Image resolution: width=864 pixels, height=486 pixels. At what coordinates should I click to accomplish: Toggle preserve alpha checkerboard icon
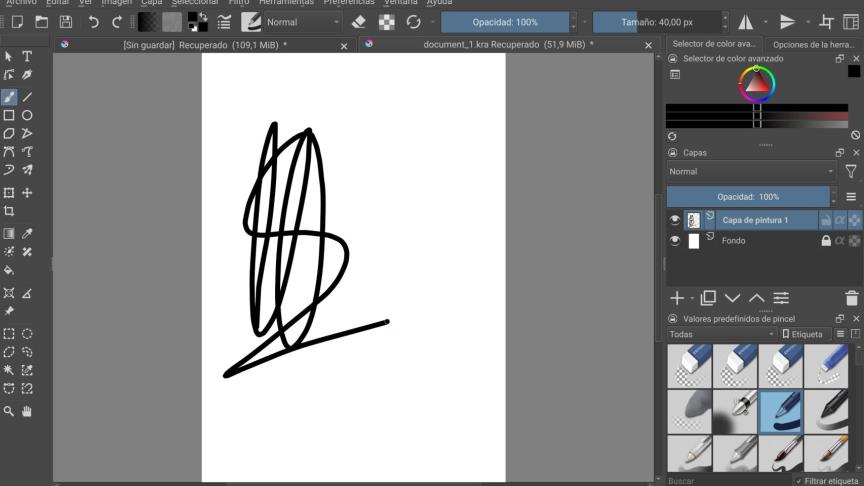pyautogui.click(x=387, y=22)
